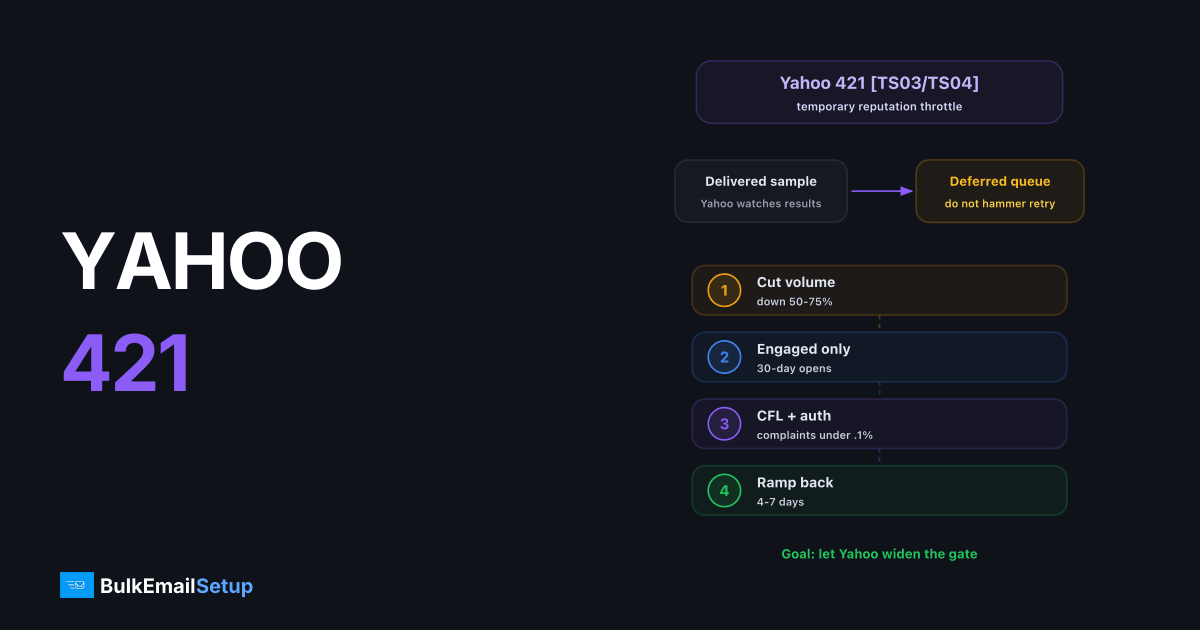This screenshot has height=630, width=1200.
Task: Click the 'Engaged only' step title
Action: (804, 349)
